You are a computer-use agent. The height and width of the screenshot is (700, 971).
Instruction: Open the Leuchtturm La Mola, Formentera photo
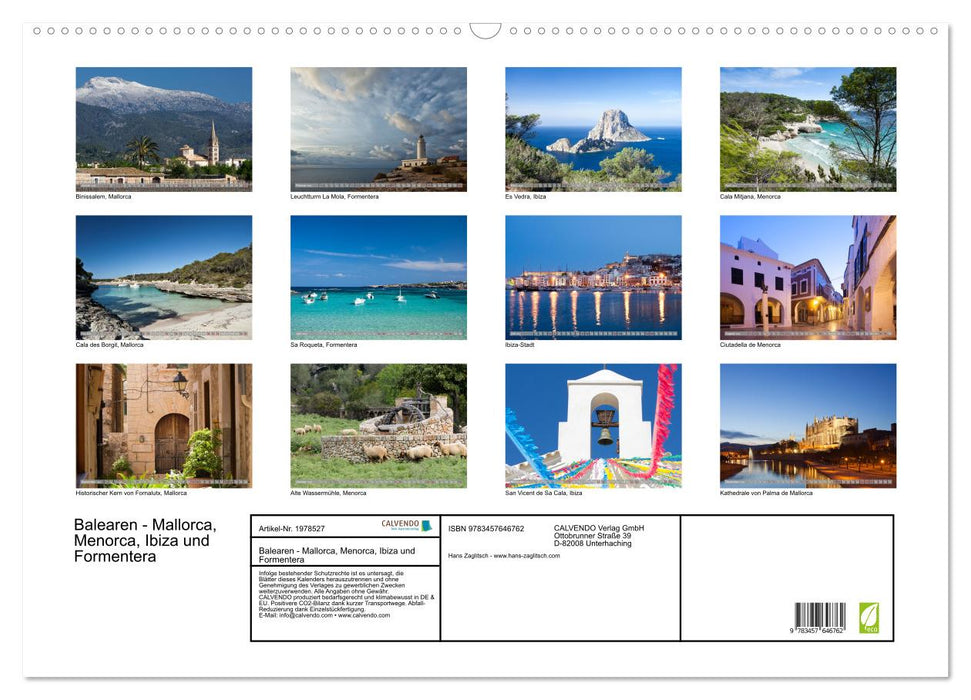378,128
